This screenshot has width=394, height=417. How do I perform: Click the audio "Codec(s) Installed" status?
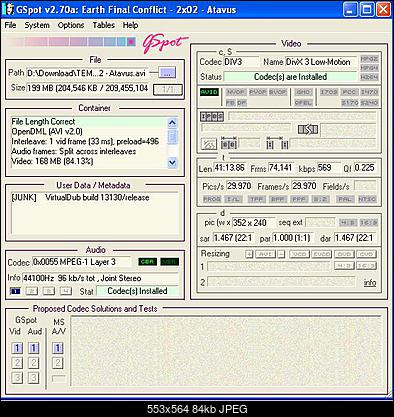pyautogui.click(x=137, y=291)
